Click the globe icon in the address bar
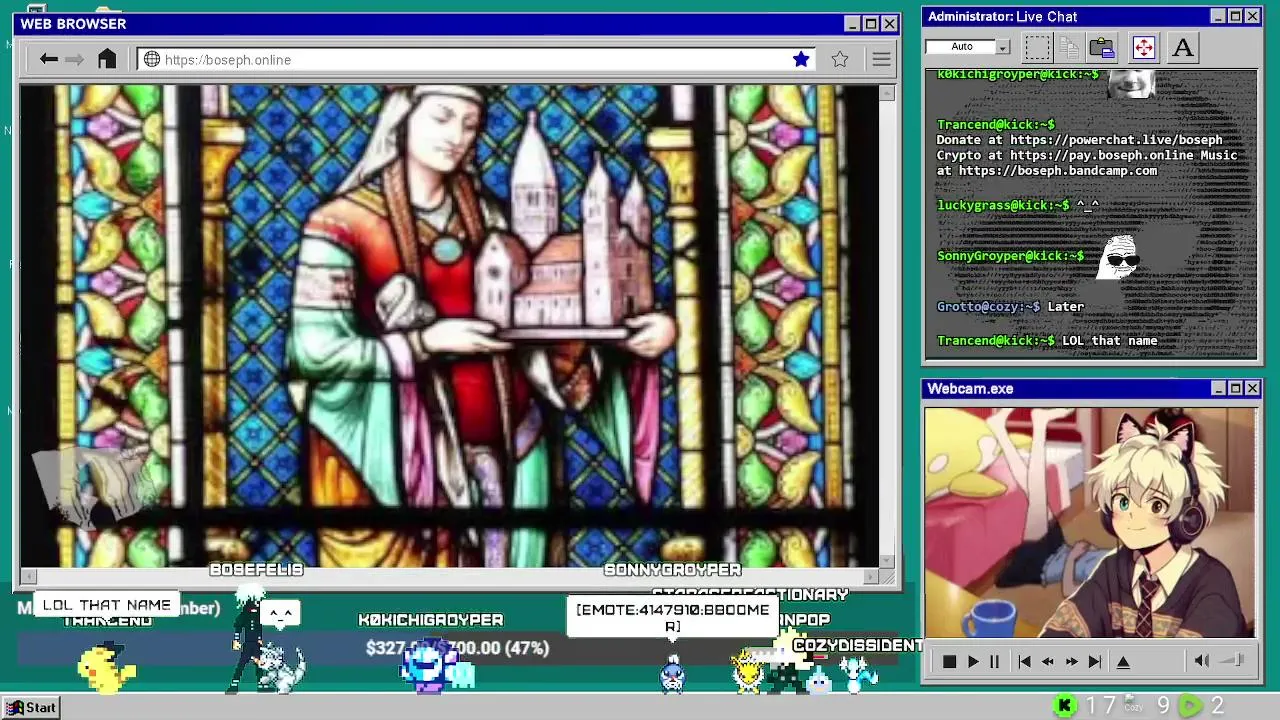This screenshot has width=1280, height=720. coord(152,59)
